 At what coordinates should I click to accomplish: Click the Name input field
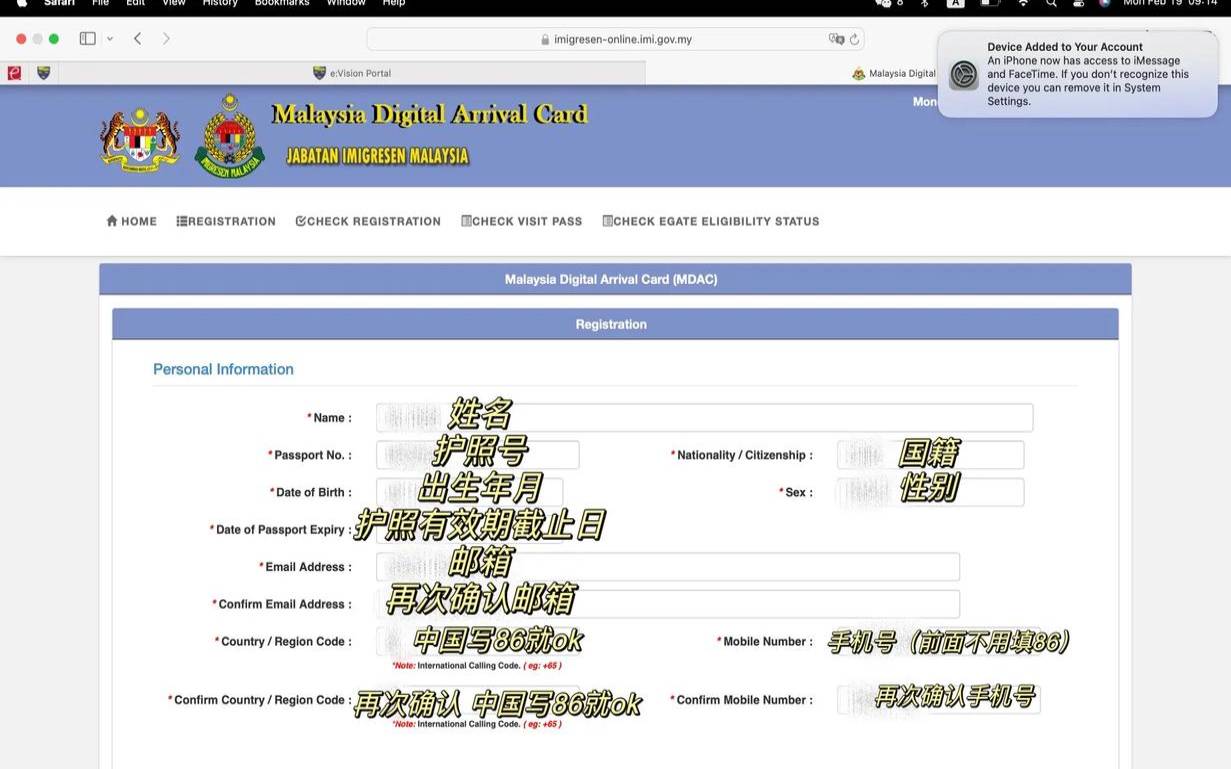[x=704, y=418]
